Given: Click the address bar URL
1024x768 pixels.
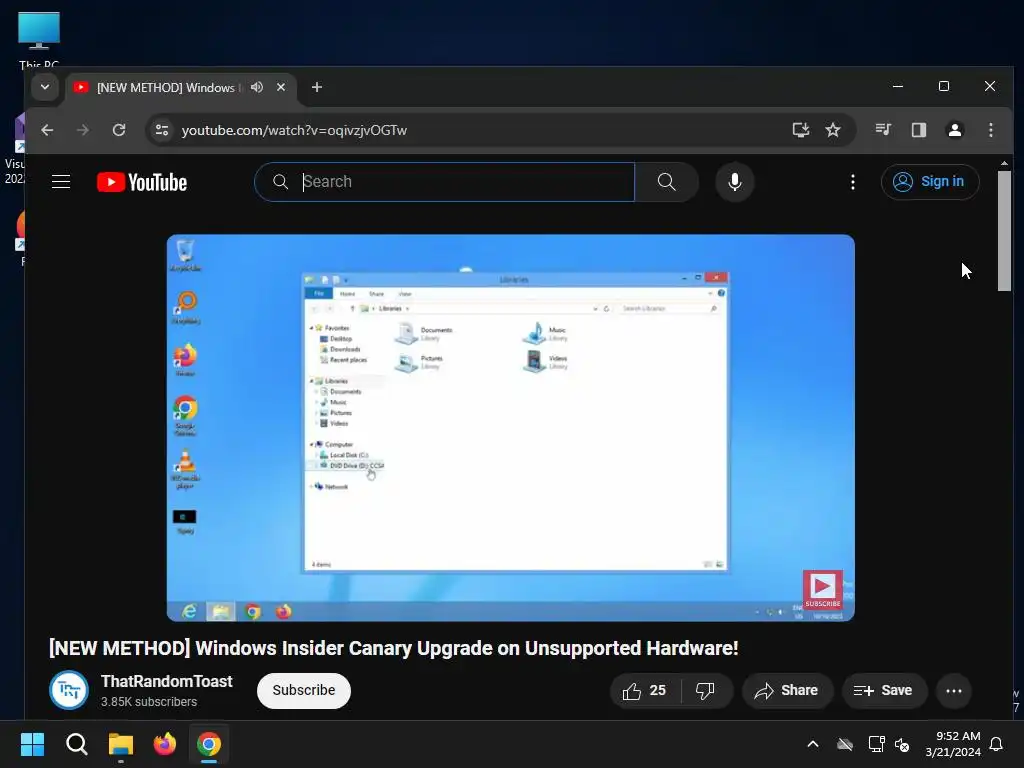Looking at the screenshot, I should pos(294,130).
